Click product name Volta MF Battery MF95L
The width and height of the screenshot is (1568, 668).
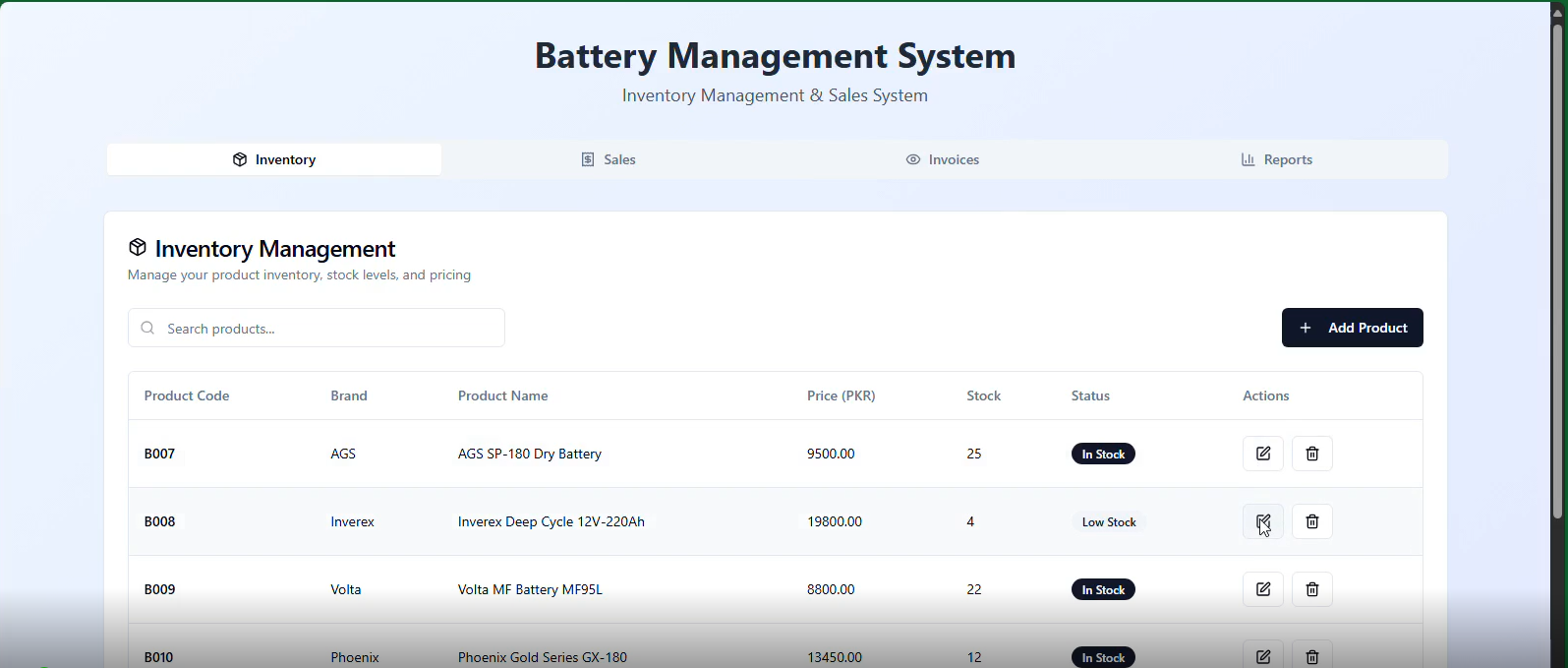pos(530,589)
